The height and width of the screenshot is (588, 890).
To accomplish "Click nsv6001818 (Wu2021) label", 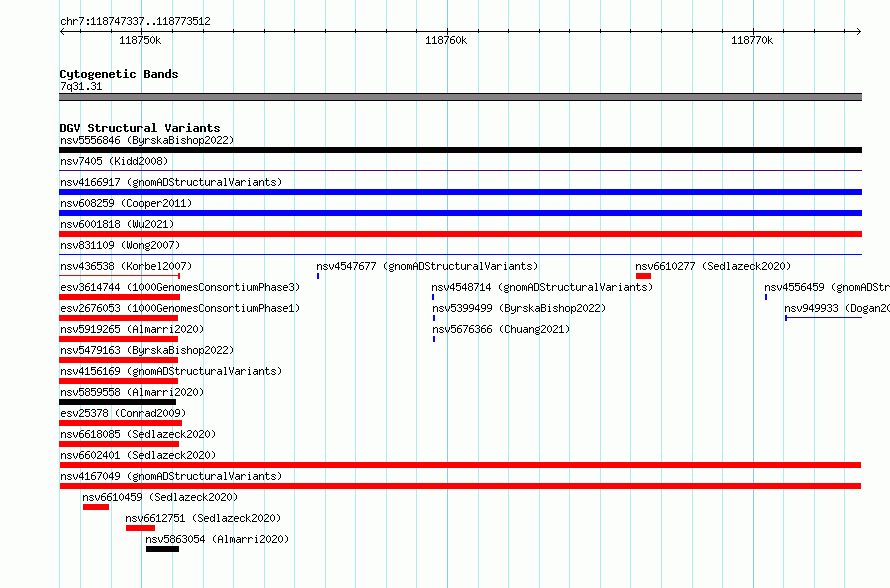I will pos(117,224).
